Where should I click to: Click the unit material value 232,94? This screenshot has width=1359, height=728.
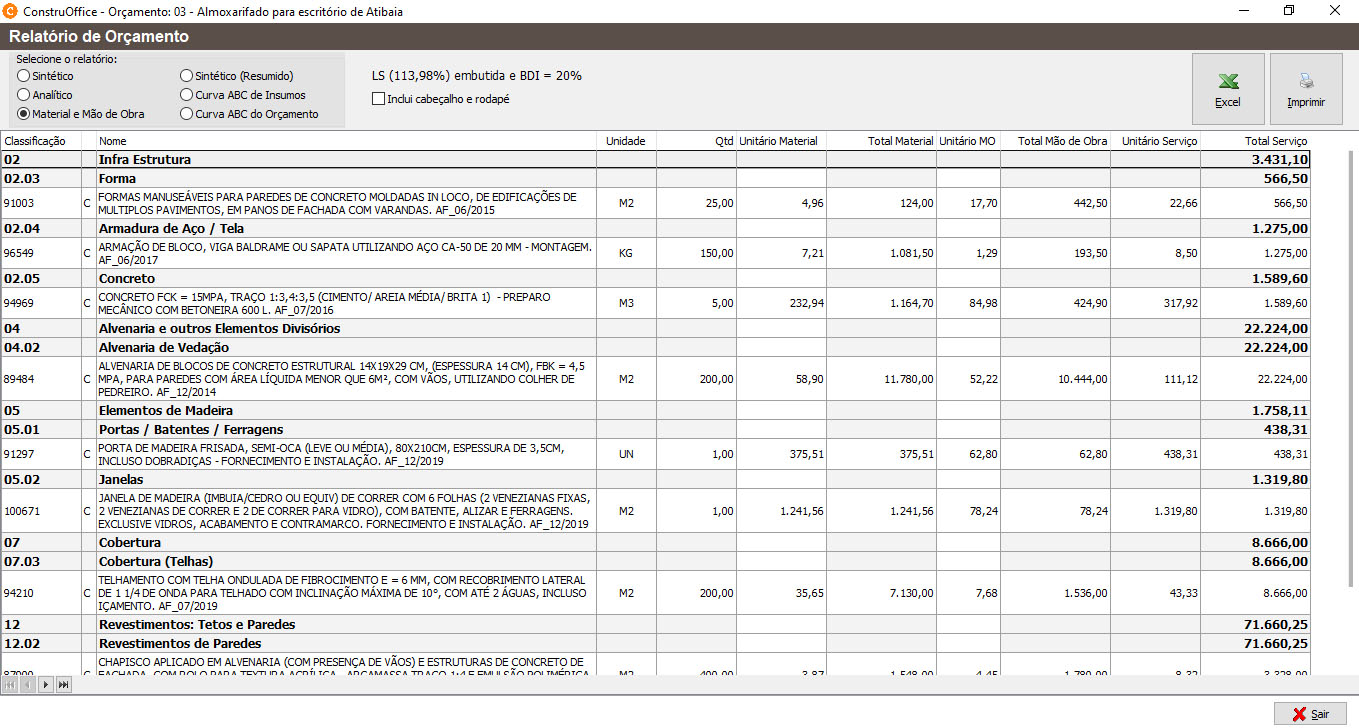pyautogui.click(x=807, y=303)
